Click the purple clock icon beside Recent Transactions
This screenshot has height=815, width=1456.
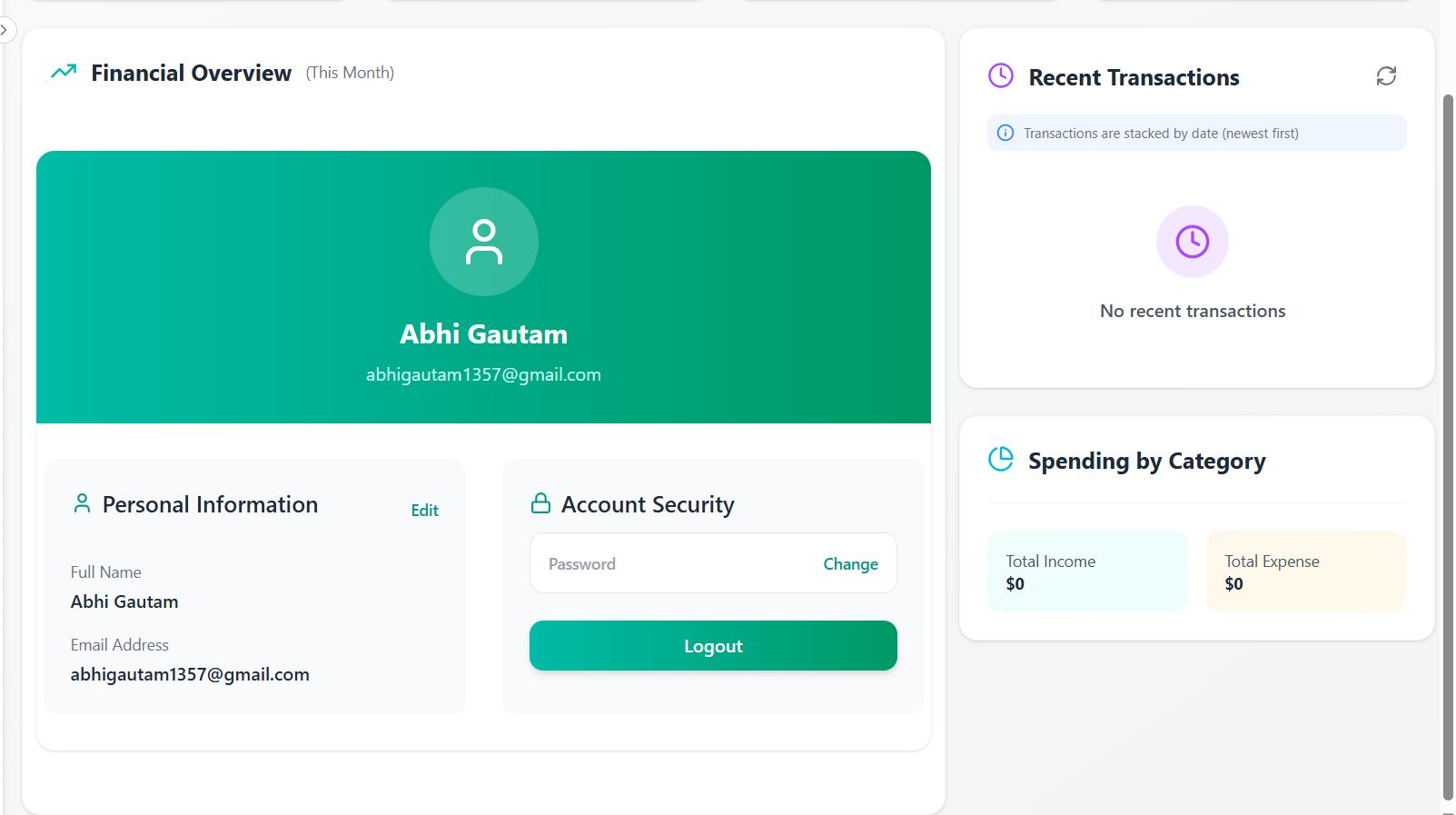1001,75
